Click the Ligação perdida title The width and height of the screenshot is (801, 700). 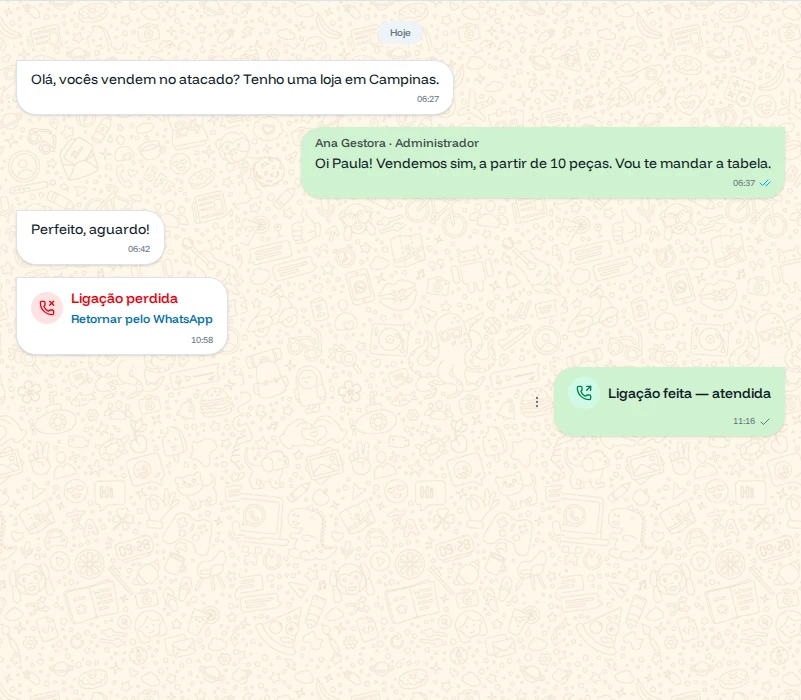124,298
